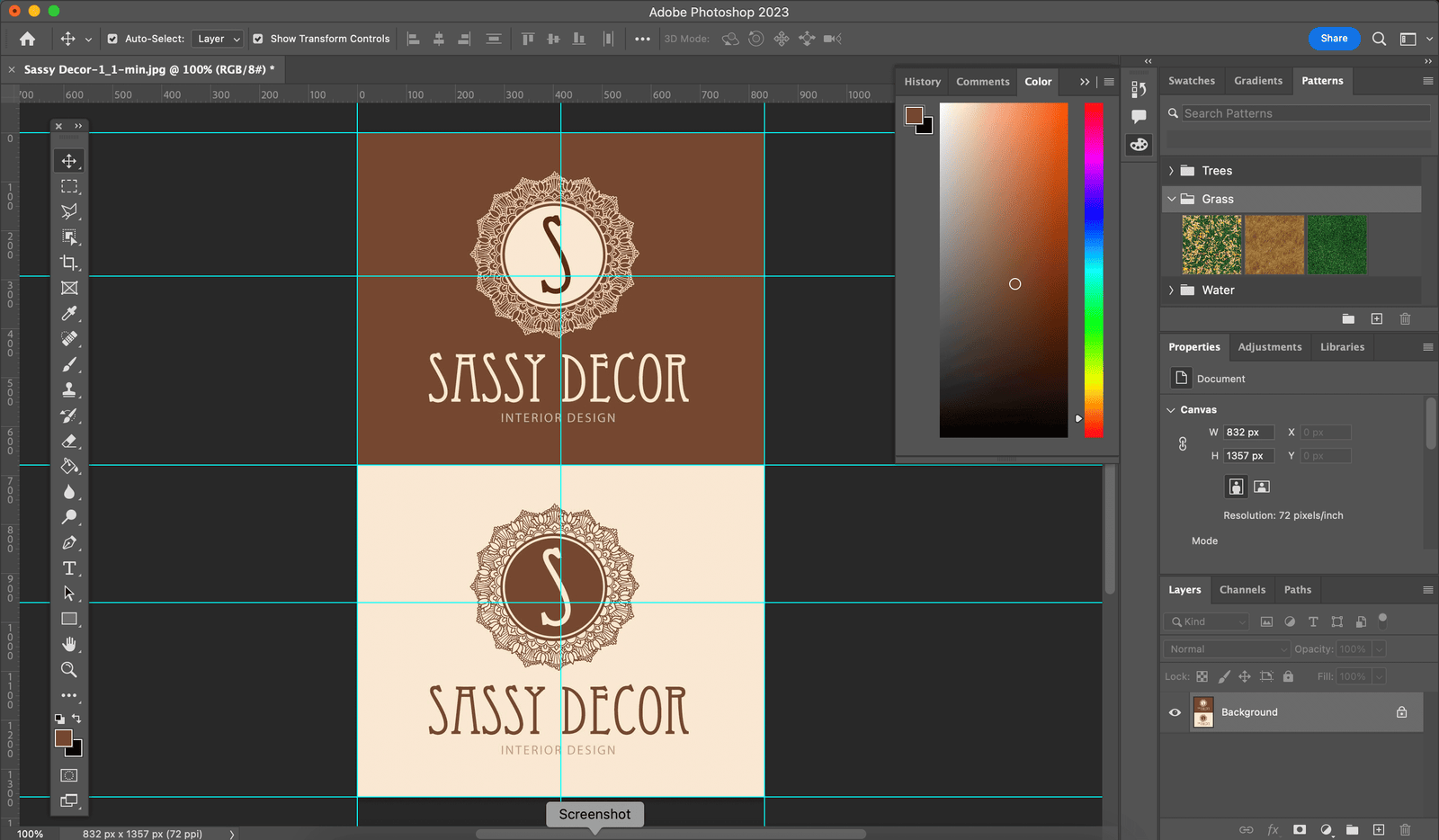Select the Eraser tool
The image size is (1439, 840).
coord(69,441)
